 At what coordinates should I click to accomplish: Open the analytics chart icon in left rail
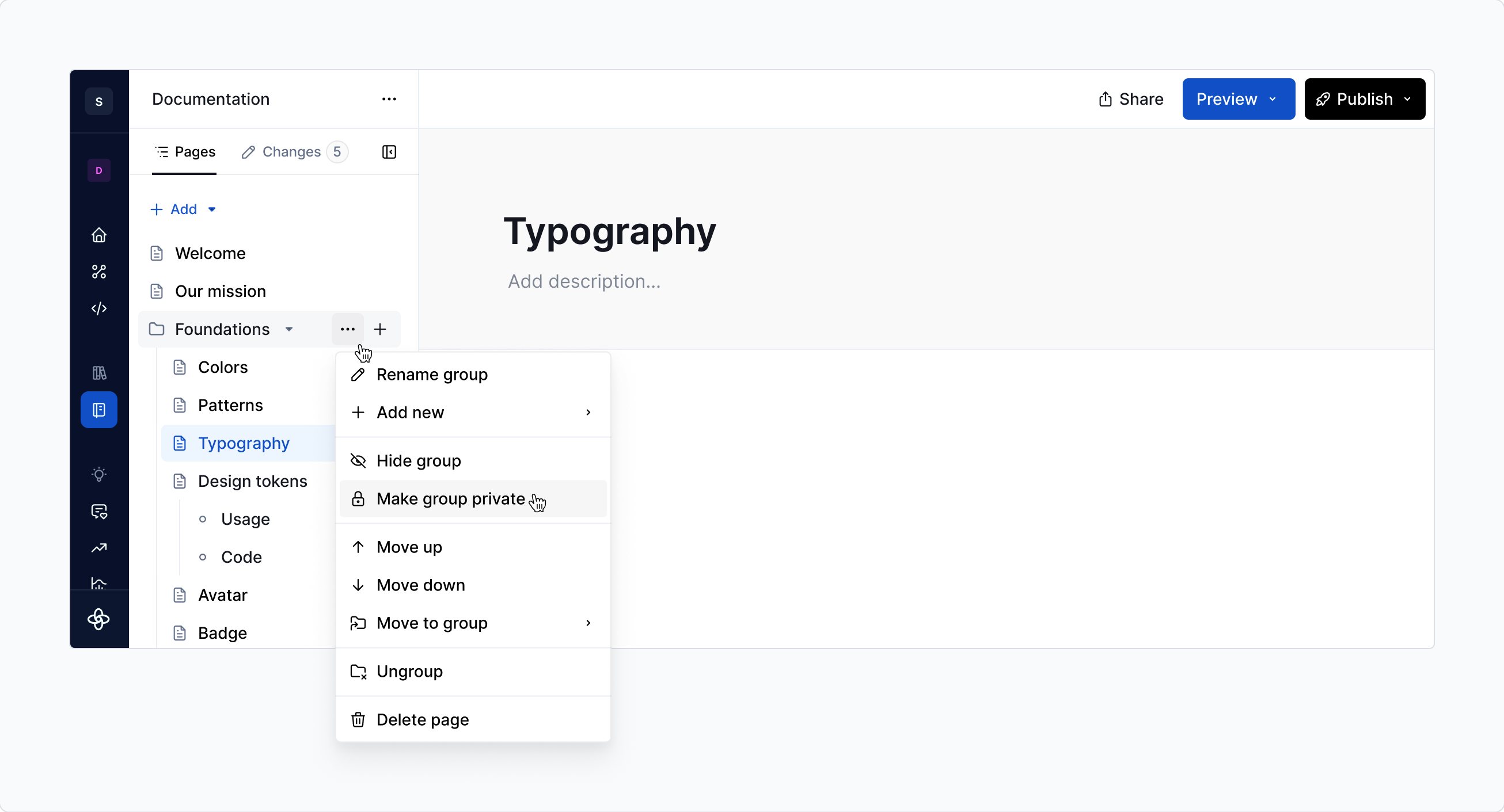[x=98, y=583]
